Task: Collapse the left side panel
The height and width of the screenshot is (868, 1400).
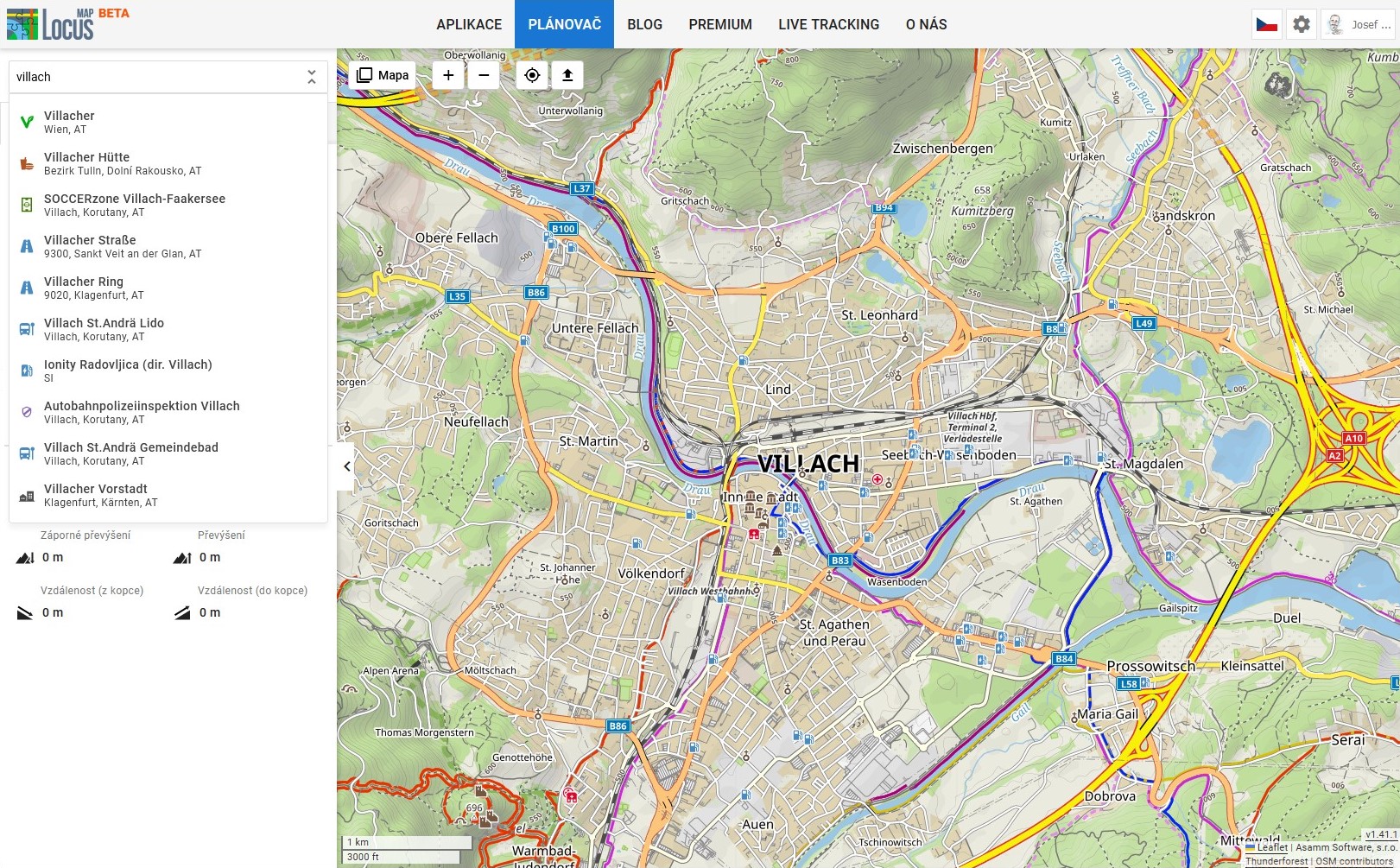Action: (346, 466)
